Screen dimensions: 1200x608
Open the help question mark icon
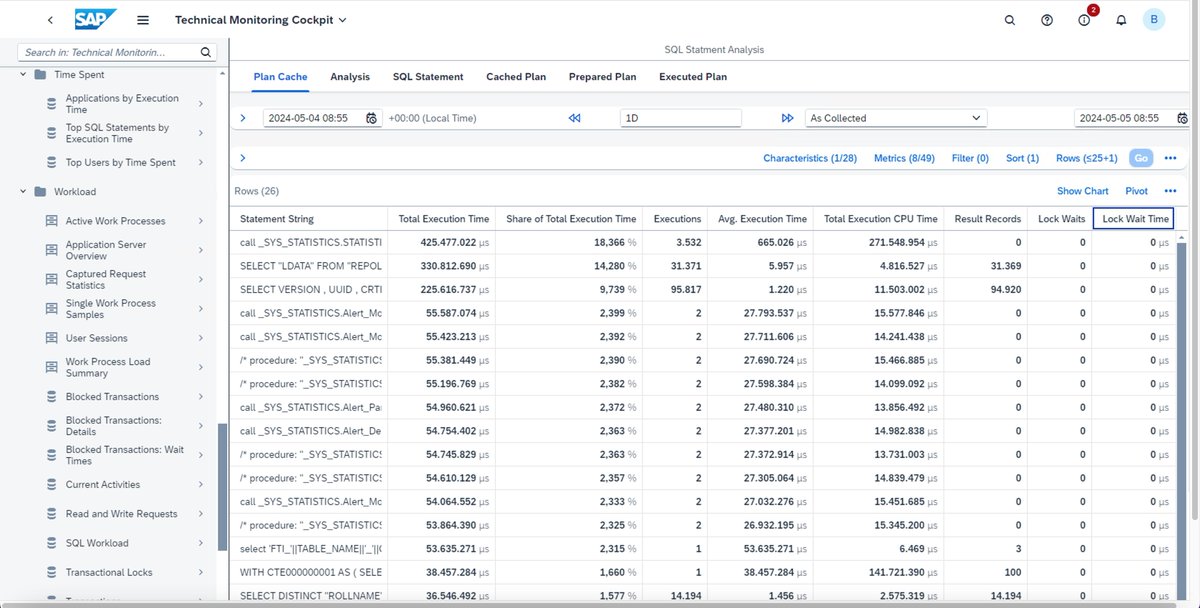(x=1046, y=20)
